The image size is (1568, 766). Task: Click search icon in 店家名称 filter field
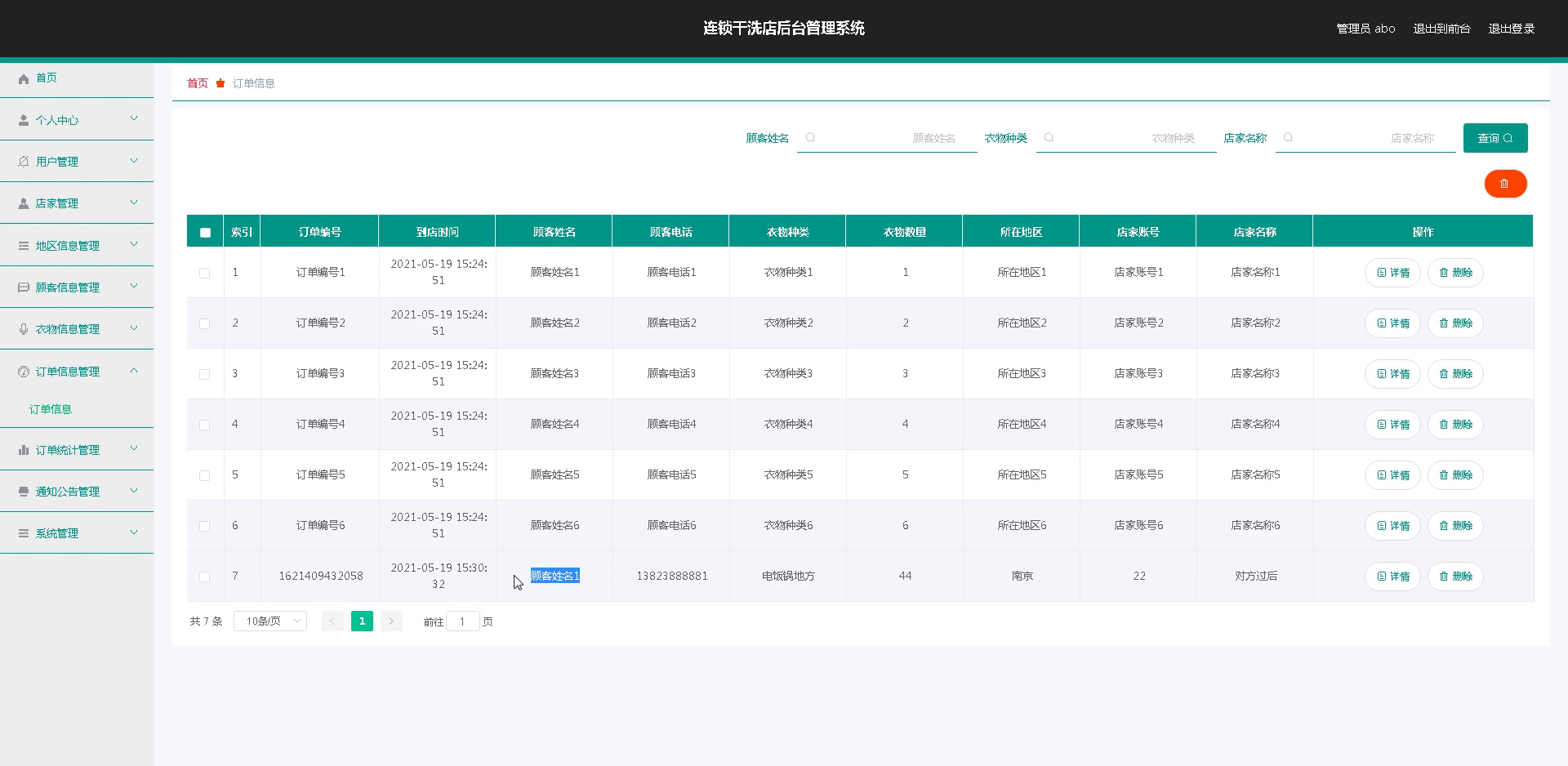tap(1289, 138)
